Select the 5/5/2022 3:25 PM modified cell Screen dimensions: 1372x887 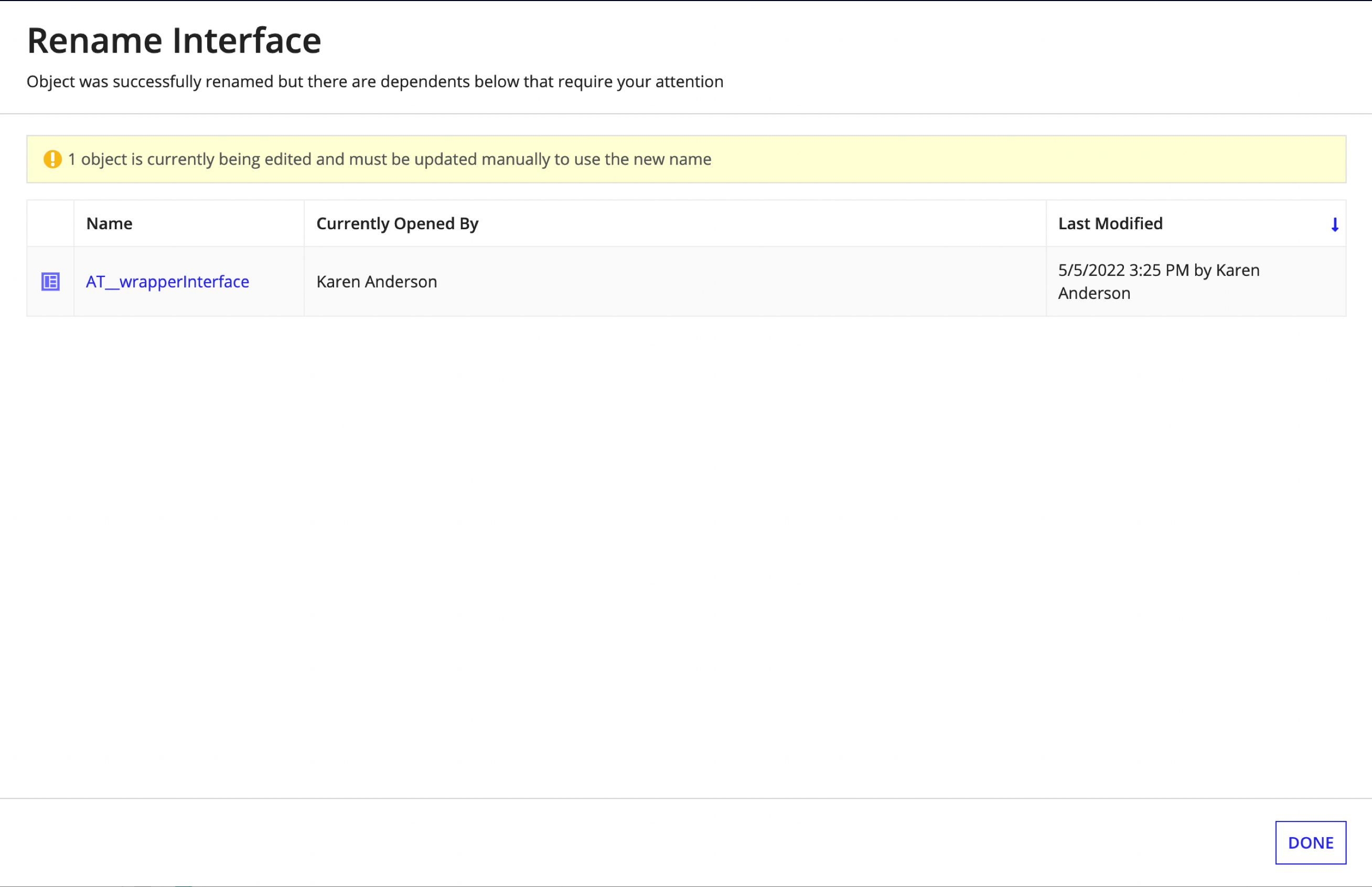pyautogui.click(x=1196, y=282)
